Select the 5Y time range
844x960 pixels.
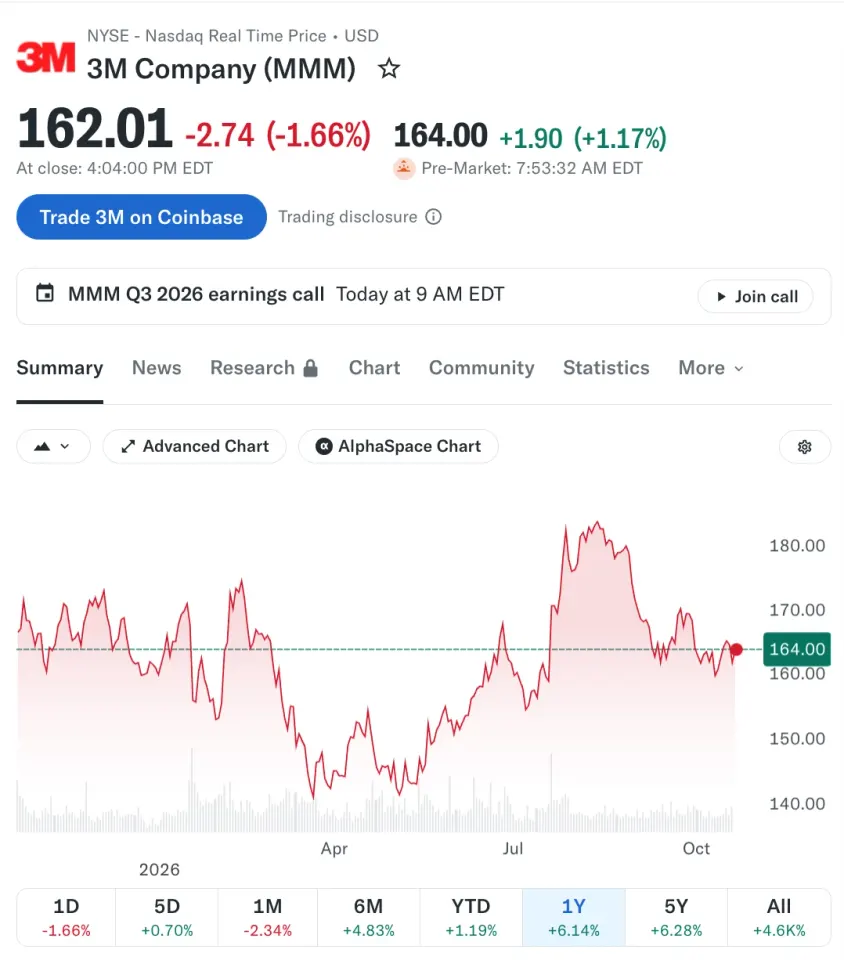click(676, 917)
